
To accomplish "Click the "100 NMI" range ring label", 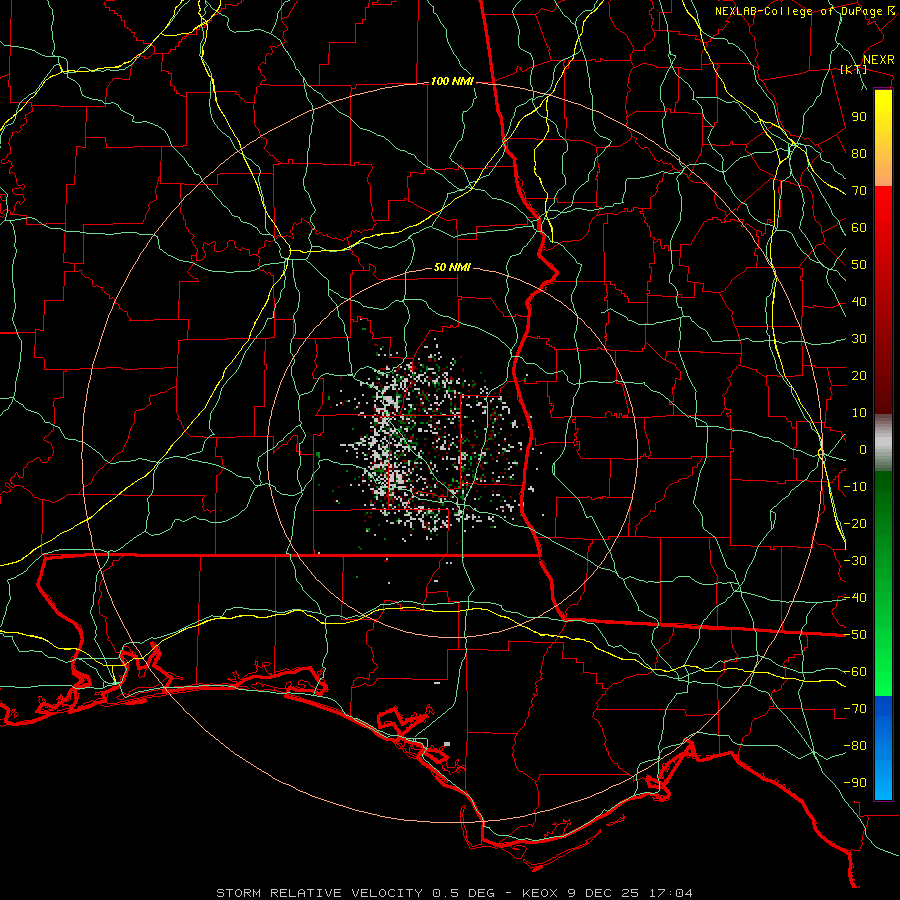I will pyautogui.click(x=452, y=82).
